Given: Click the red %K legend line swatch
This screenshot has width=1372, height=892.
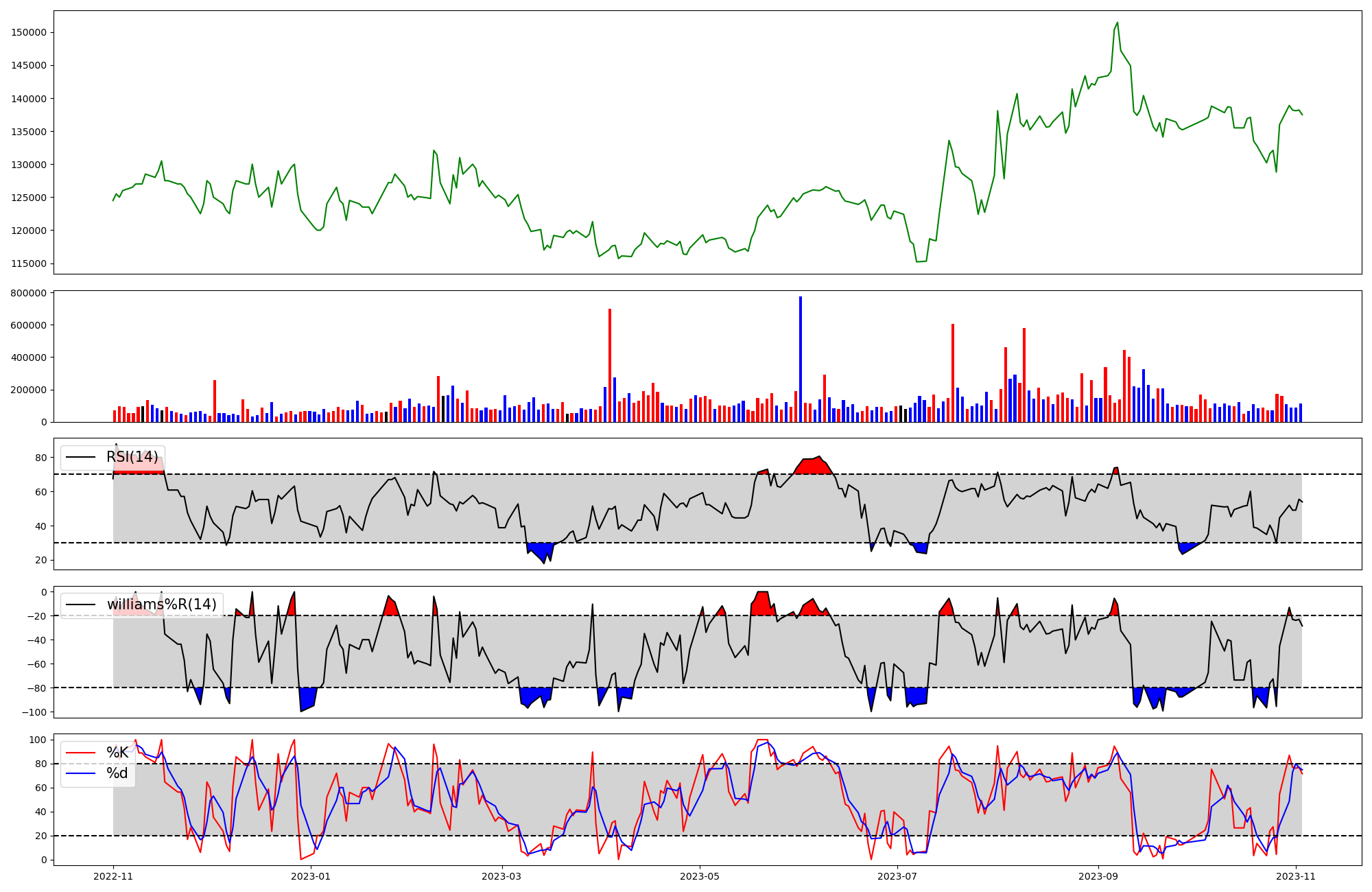Looking at the screenshot, I should point(80,753).
